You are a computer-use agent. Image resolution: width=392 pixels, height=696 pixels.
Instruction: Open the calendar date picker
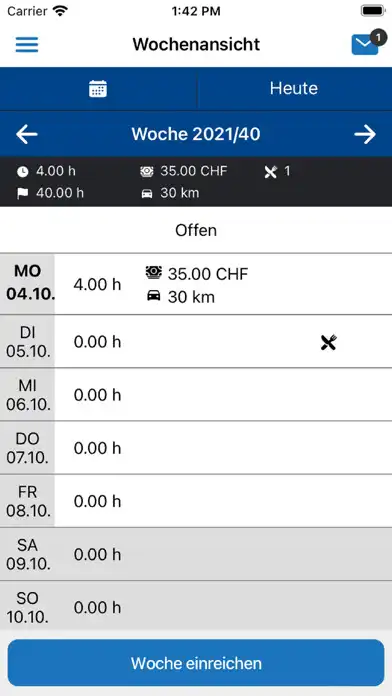98,89
